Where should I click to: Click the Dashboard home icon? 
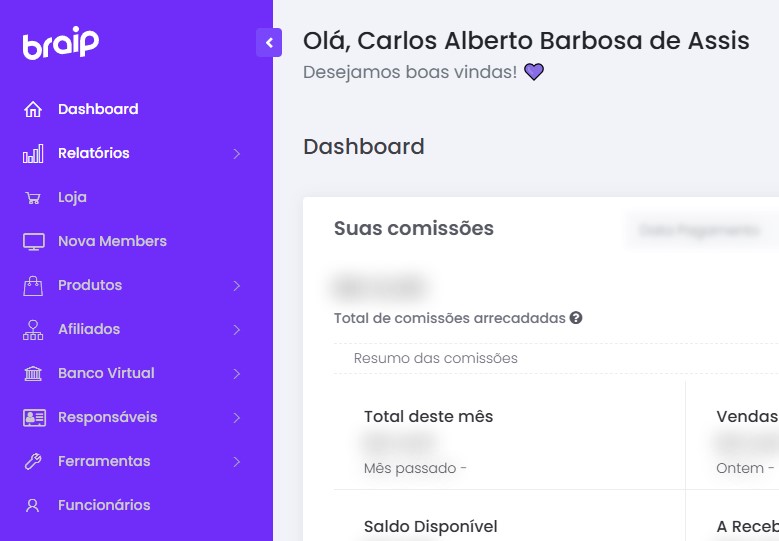click(33, 109)
